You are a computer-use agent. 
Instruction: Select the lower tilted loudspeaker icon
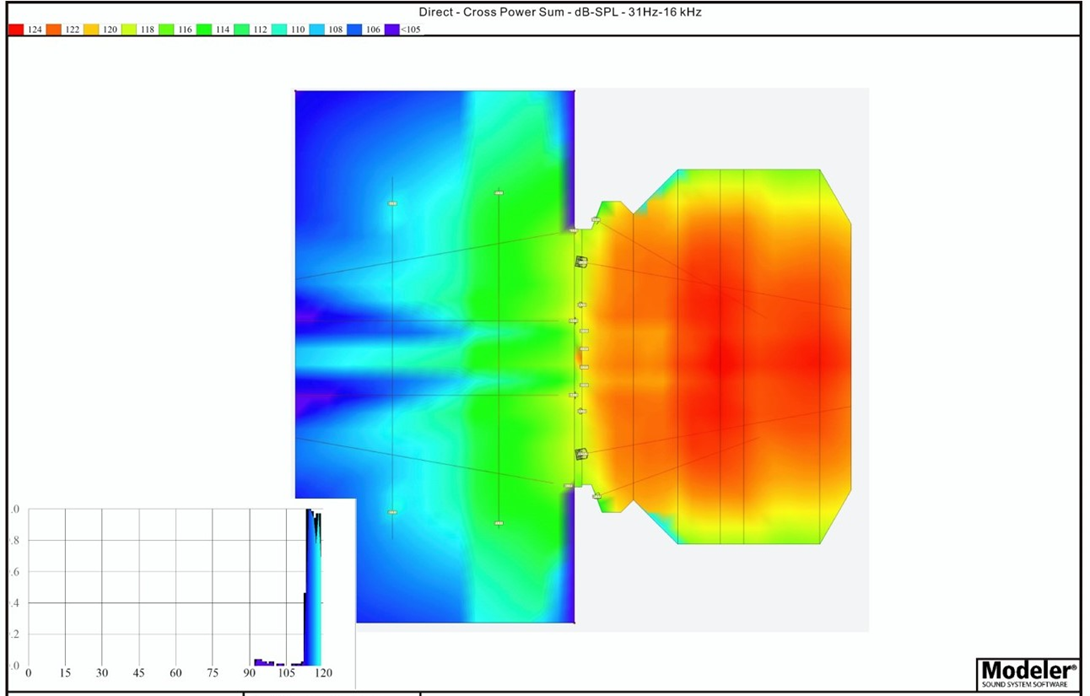tap(581, 454)
